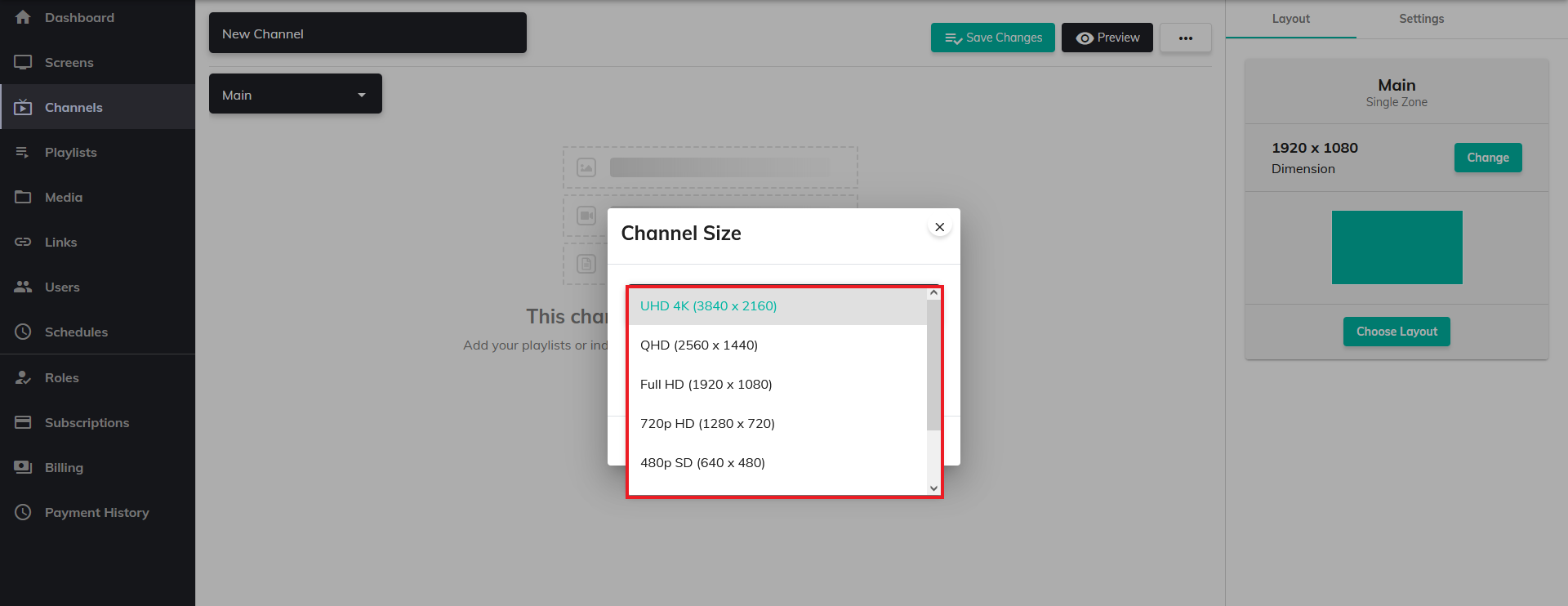The height and width of the screenshot is (606, 1568).
Task: Click the New Channel name field
Action: click(x=367, y=33)
